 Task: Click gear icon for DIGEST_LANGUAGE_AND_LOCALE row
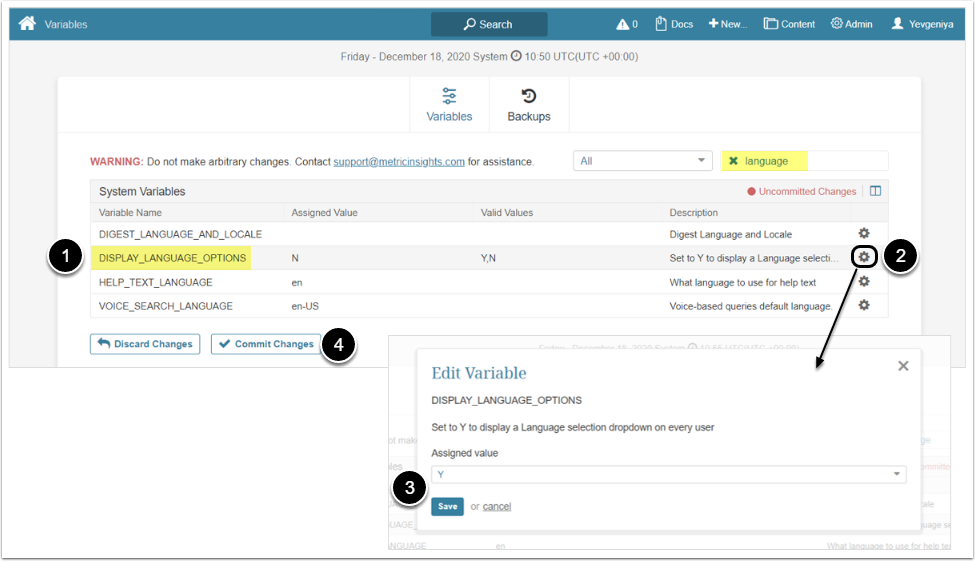pyautogui.click(x=864, y=234)
